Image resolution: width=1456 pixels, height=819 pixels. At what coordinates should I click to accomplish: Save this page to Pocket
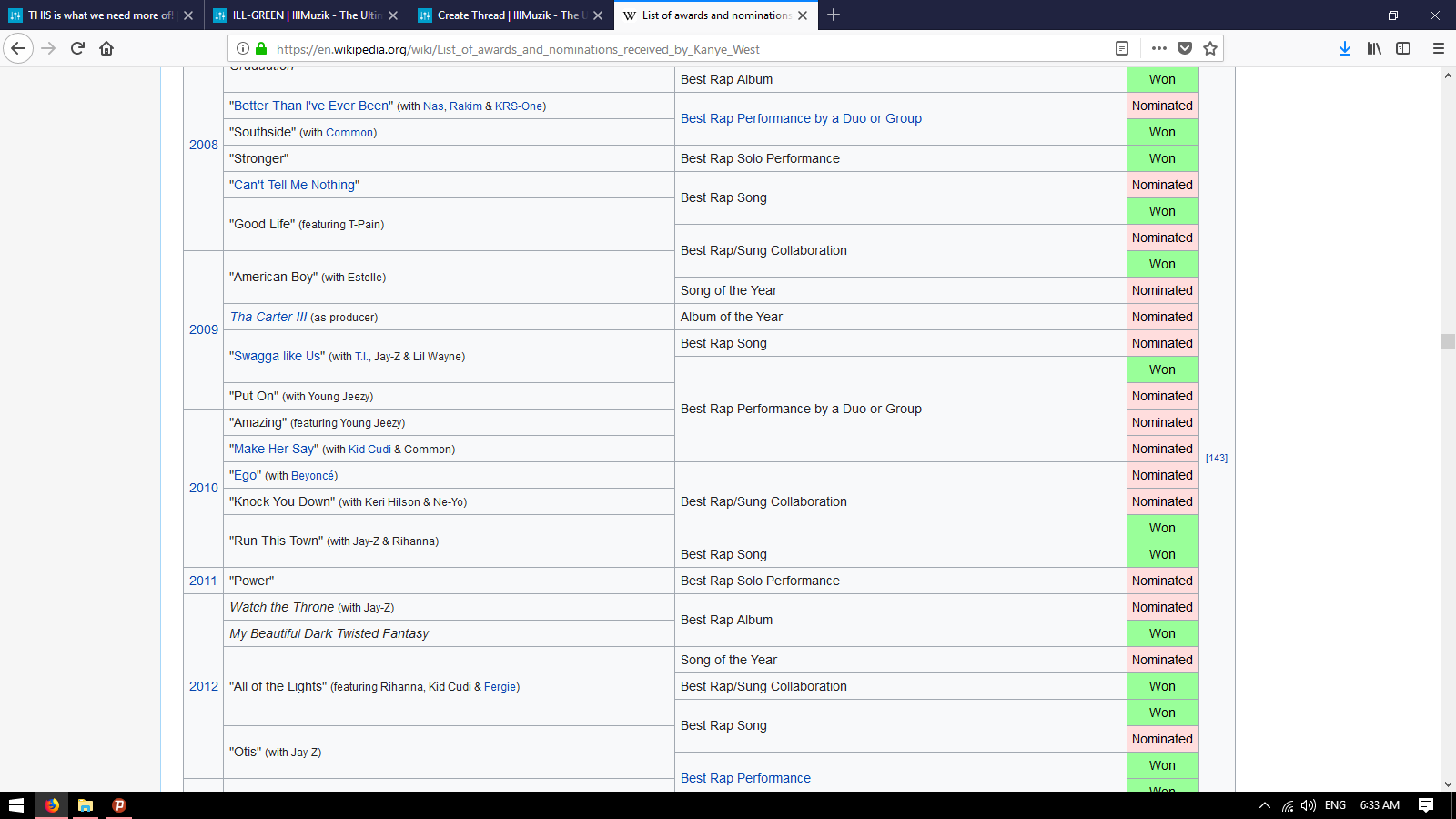click(x=1185, y=48)
